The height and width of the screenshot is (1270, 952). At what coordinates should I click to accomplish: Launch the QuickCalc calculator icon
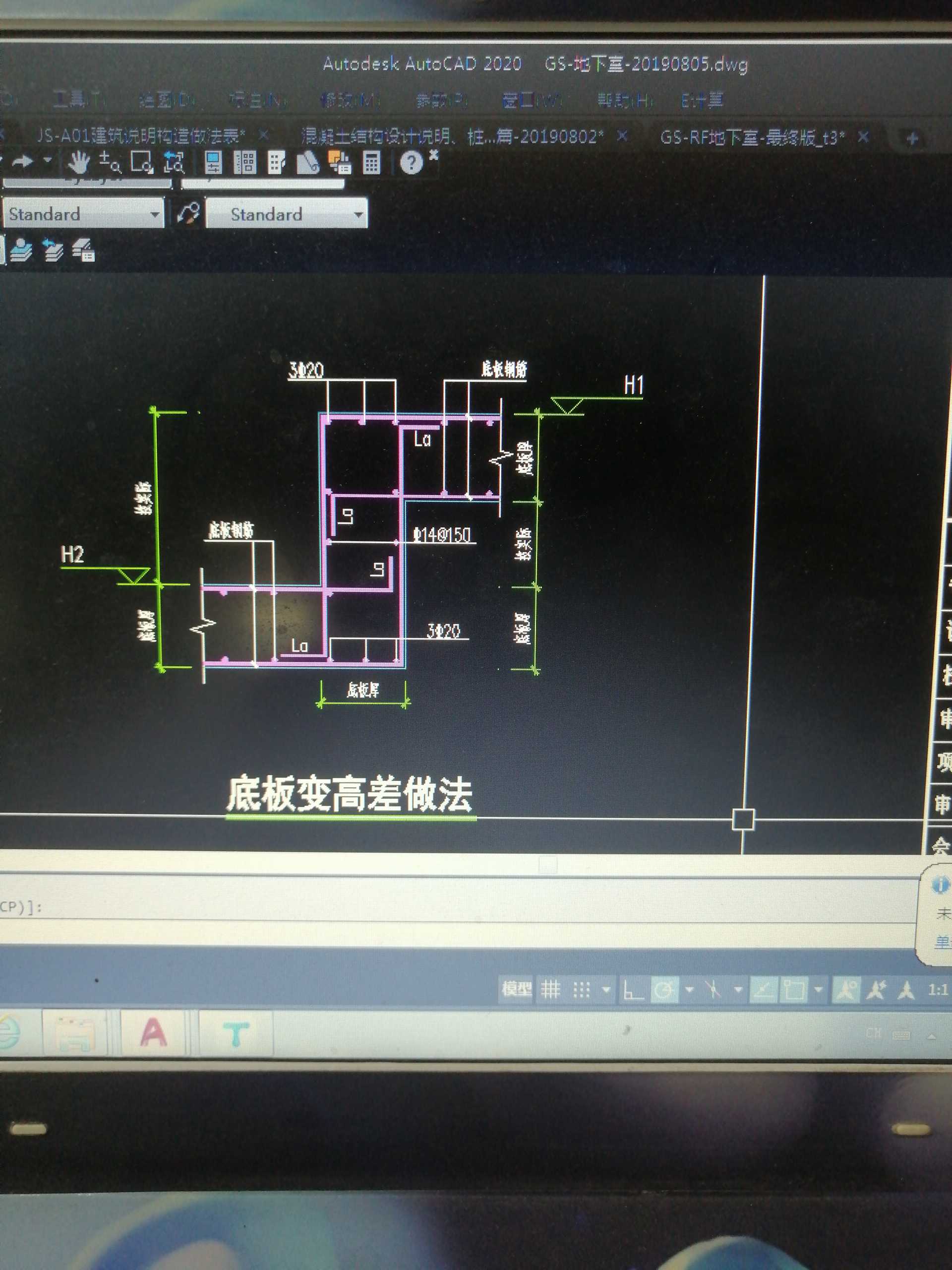click(371, 163)
